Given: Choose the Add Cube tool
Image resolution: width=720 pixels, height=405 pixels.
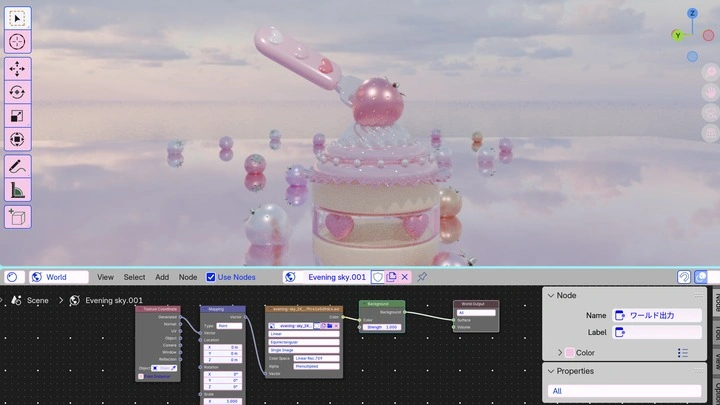Looking at the screenshot, I should [x=17, y=217].
